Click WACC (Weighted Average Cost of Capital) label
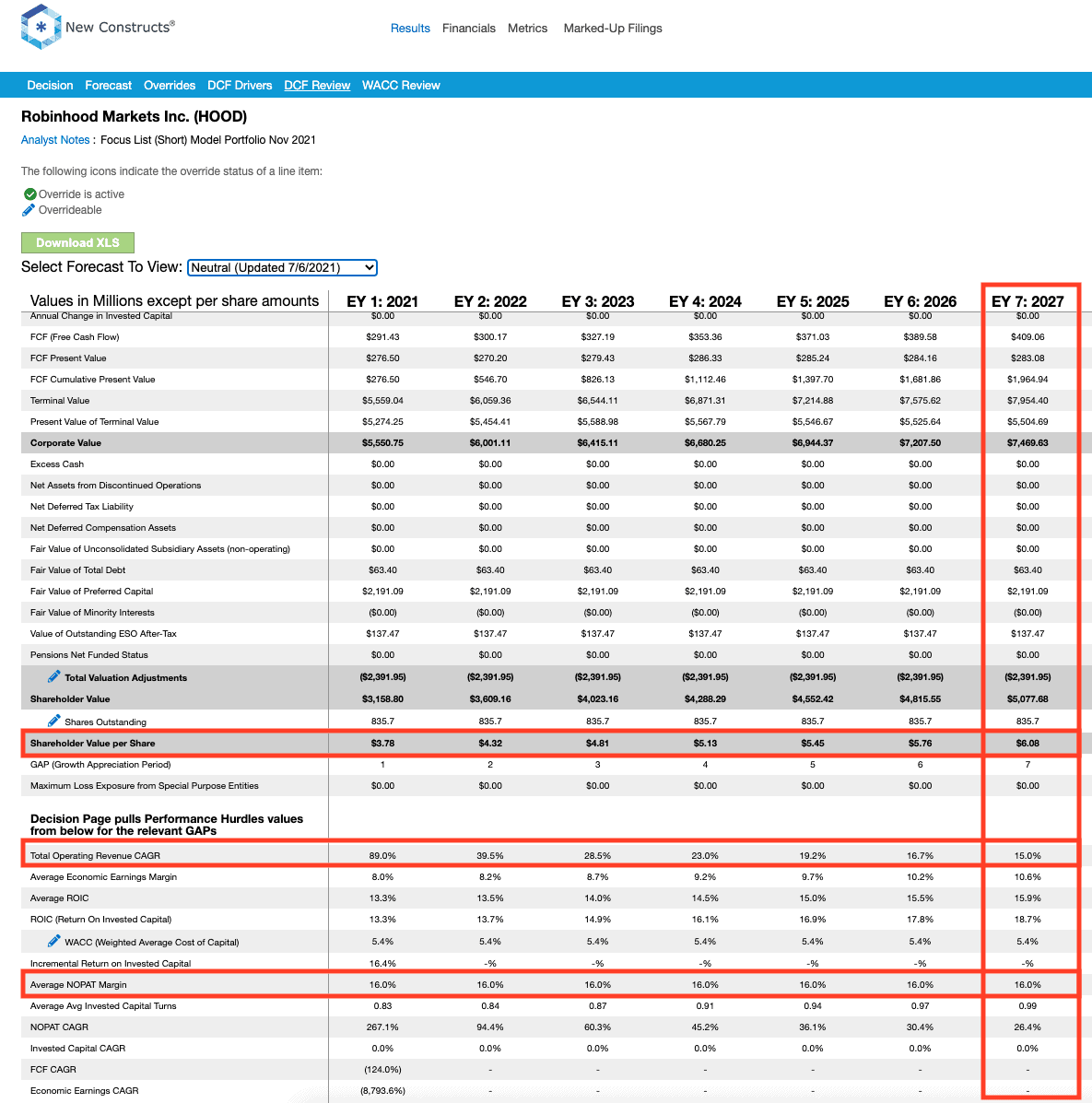The width and height of the screenshot is (1092, 1103). (x=152, y=942)
